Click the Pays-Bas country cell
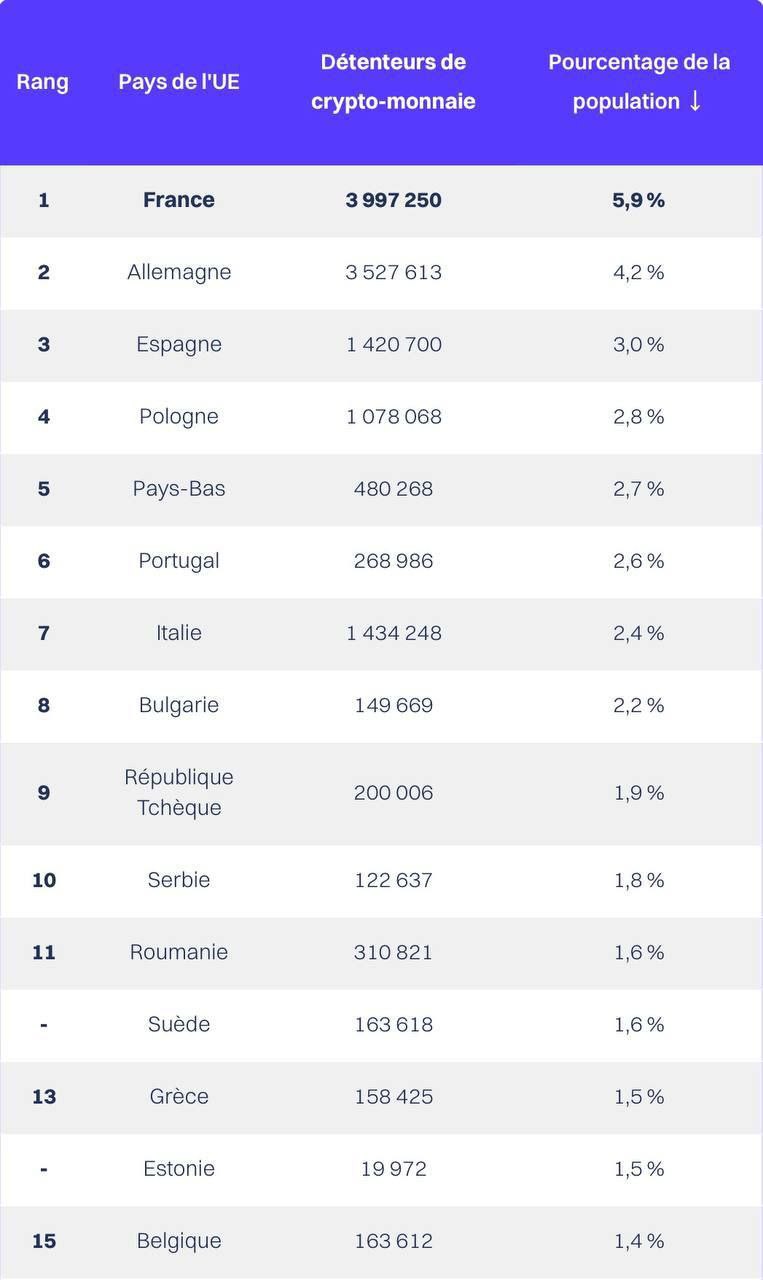The width and height of the screenshot is (763, 1280). coord(179,488)
